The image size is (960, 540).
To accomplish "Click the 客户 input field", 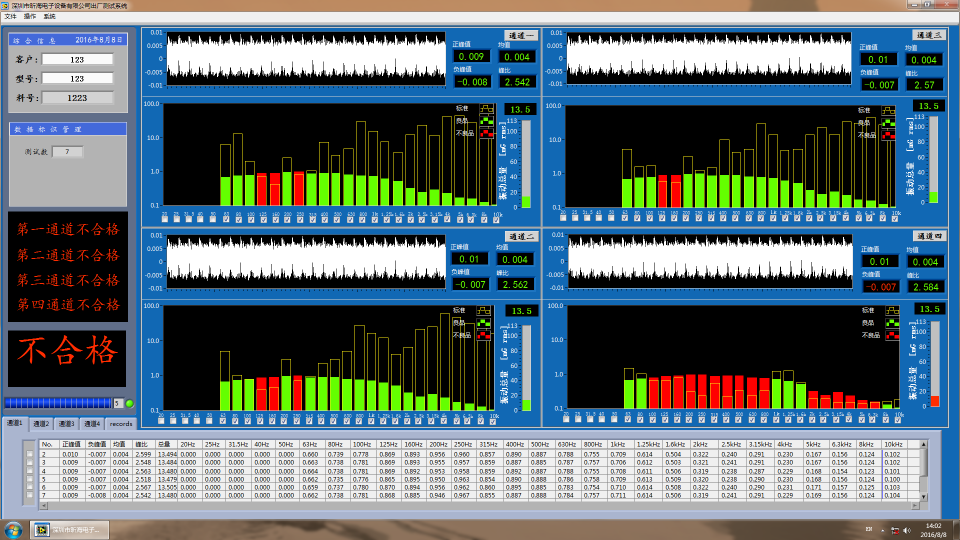I will tap(77, 59).
